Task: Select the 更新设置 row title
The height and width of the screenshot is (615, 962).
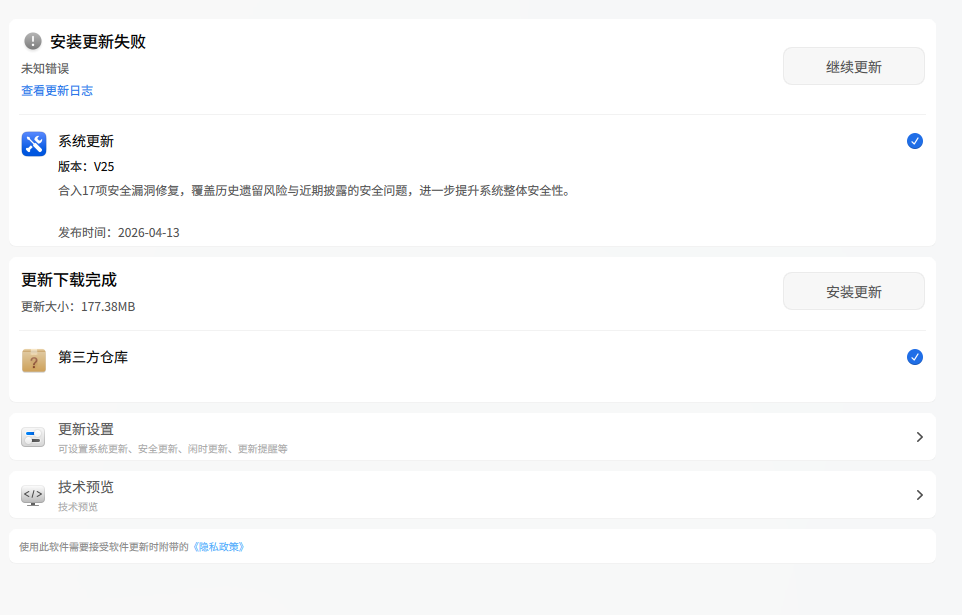Action: click(86, 429)
